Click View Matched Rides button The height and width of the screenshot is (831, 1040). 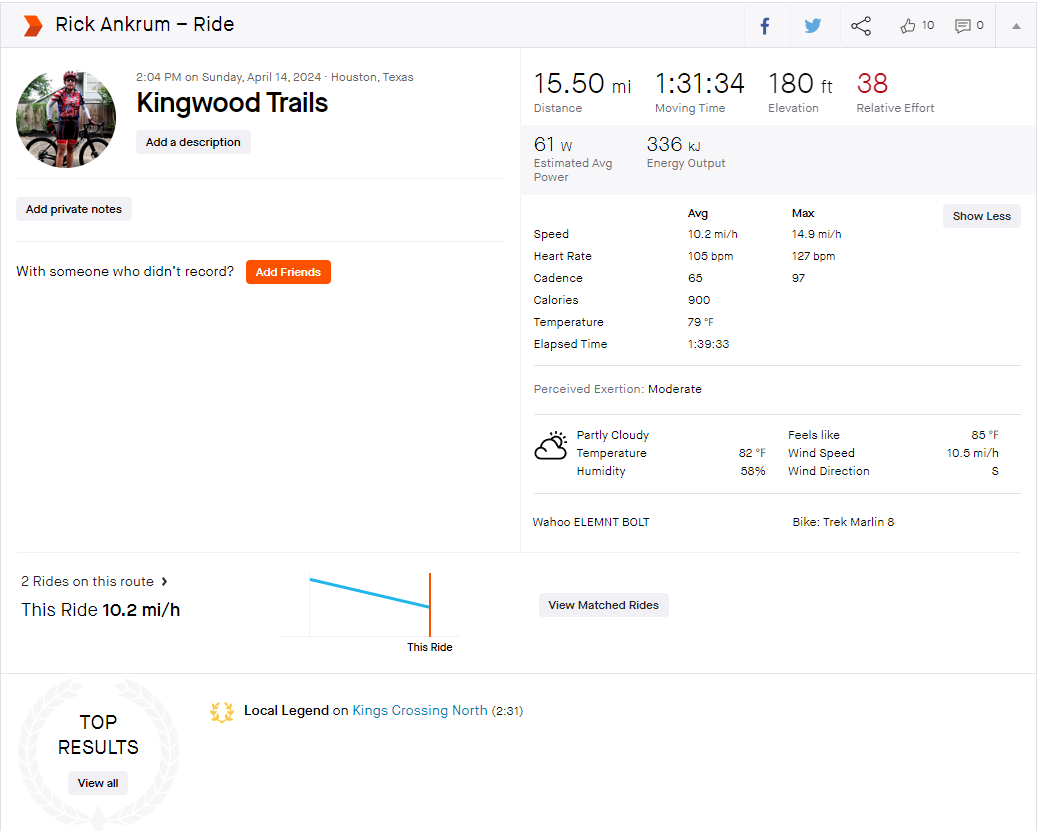[x=603, y=605]
